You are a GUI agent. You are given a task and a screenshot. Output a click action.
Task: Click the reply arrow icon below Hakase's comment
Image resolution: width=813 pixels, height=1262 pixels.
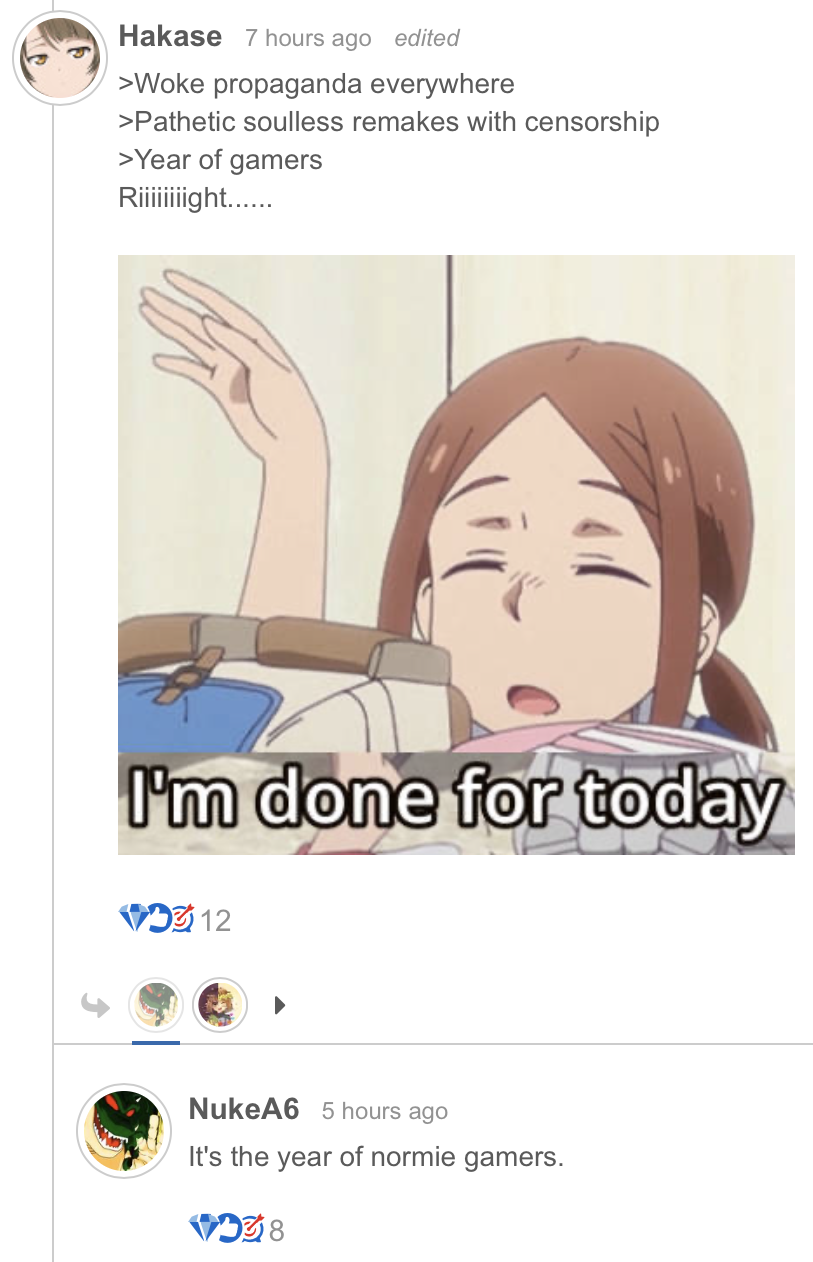pyautogui.click(x=96, y=1006)
